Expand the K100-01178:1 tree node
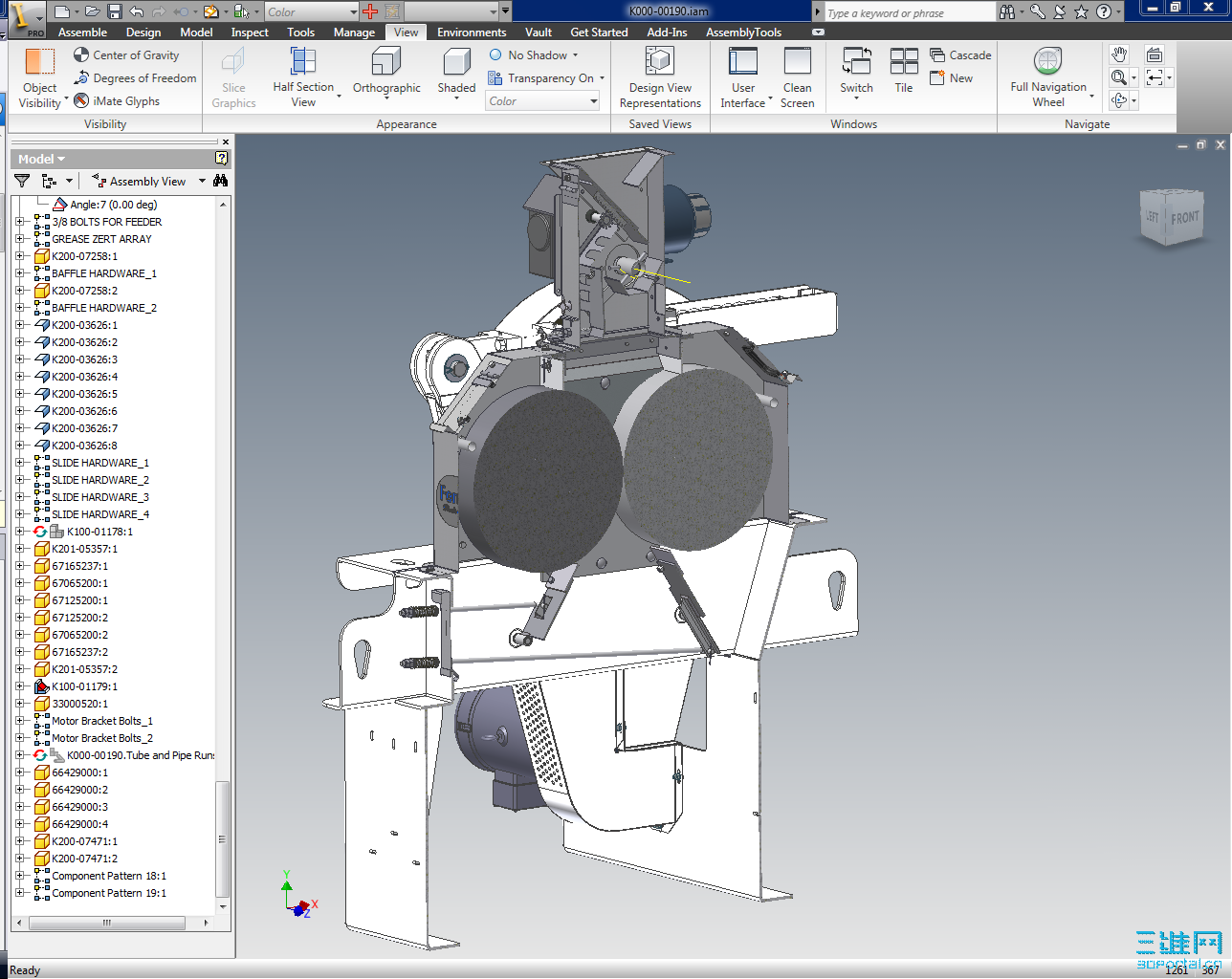 click(21, 532)
